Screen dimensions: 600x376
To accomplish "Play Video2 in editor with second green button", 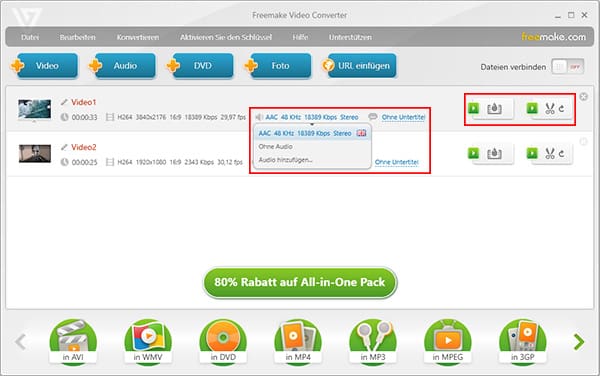I will (532, 153).
